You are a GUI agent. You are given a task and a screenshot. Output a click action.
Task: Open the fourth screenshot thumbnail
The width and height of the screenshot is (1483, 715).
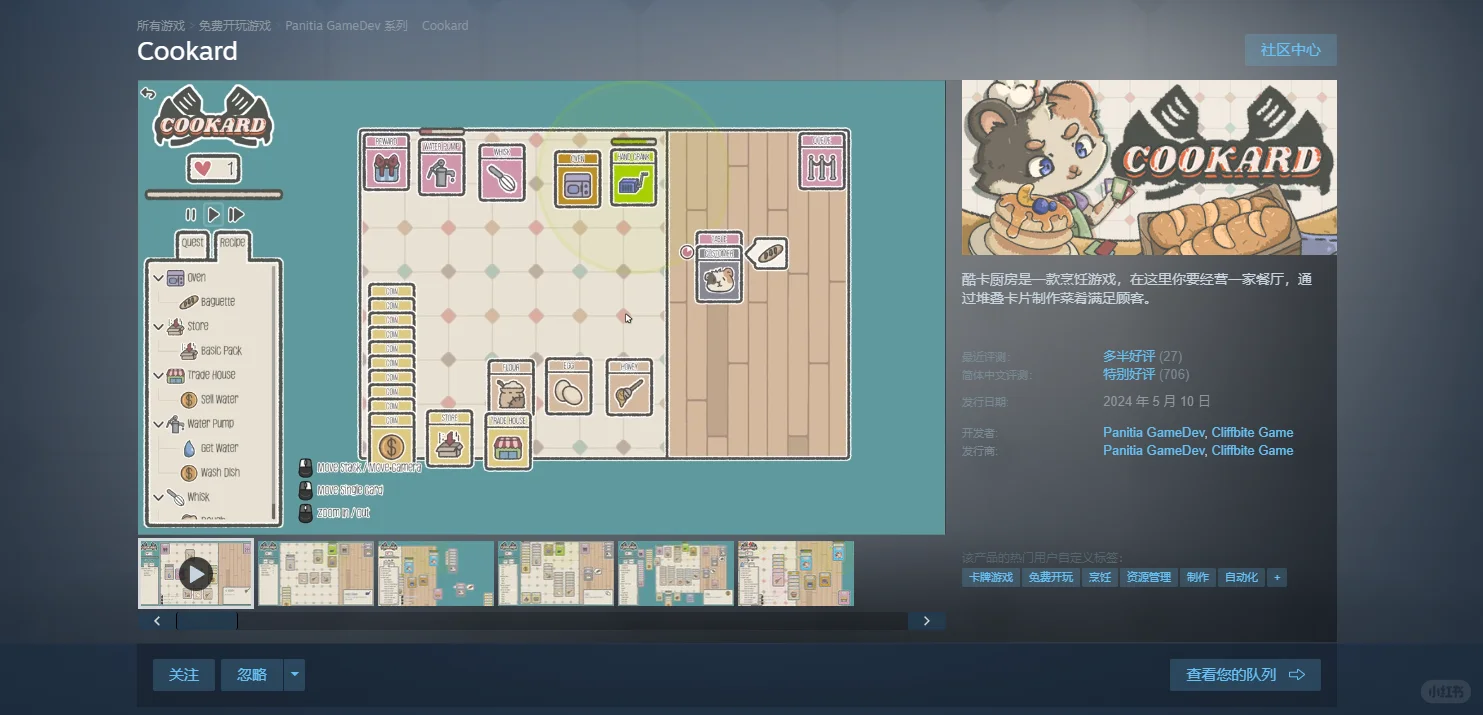pyautogui.click(x=556, y=574)
